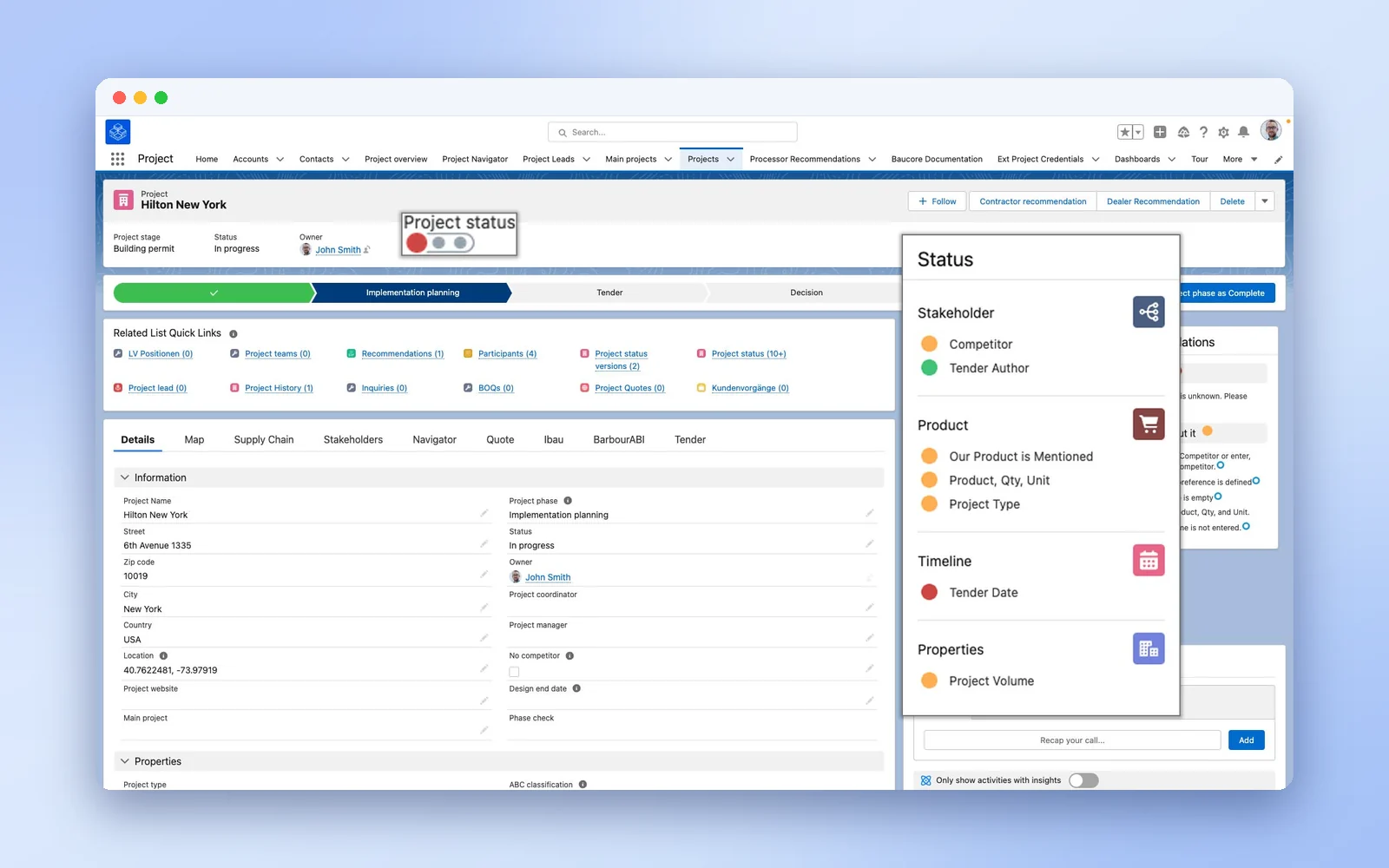Image resolution: width=1389 pixels, height=868 pixels.
Task: Open the global actions plus icon
Action: [1160, 132]
